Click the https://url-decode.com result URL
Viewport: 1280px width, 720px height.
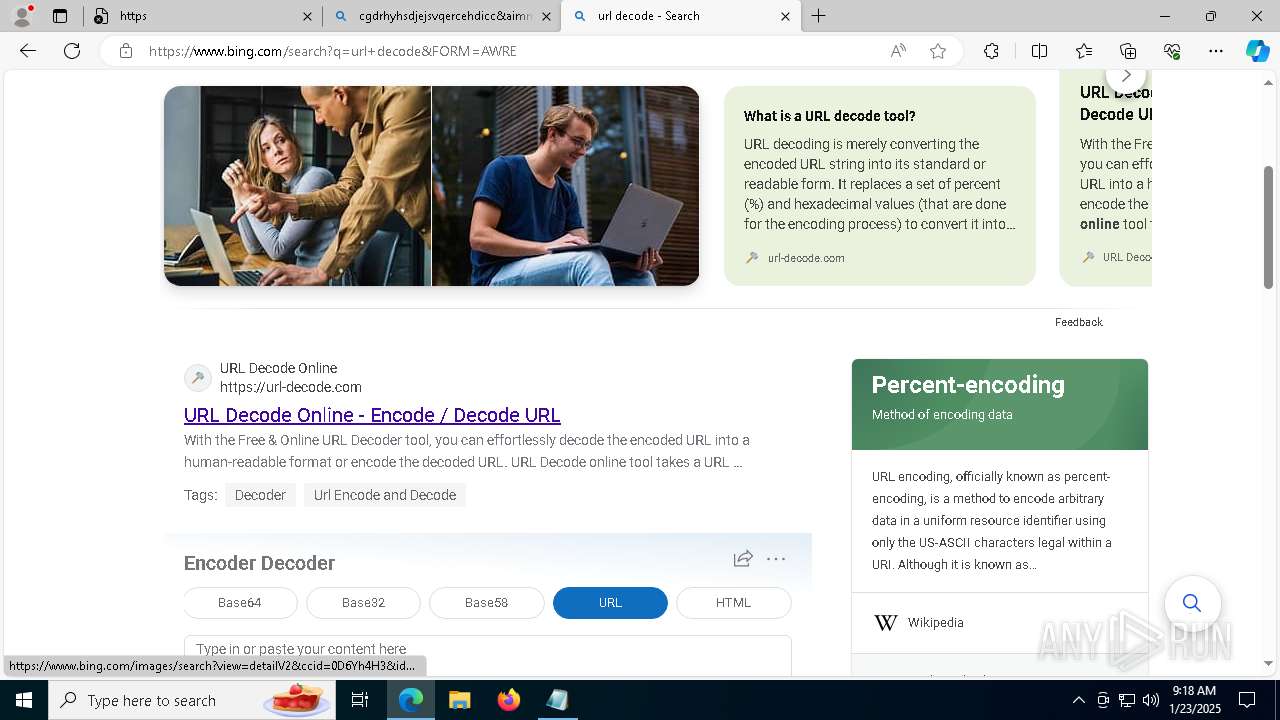point(291,387)
